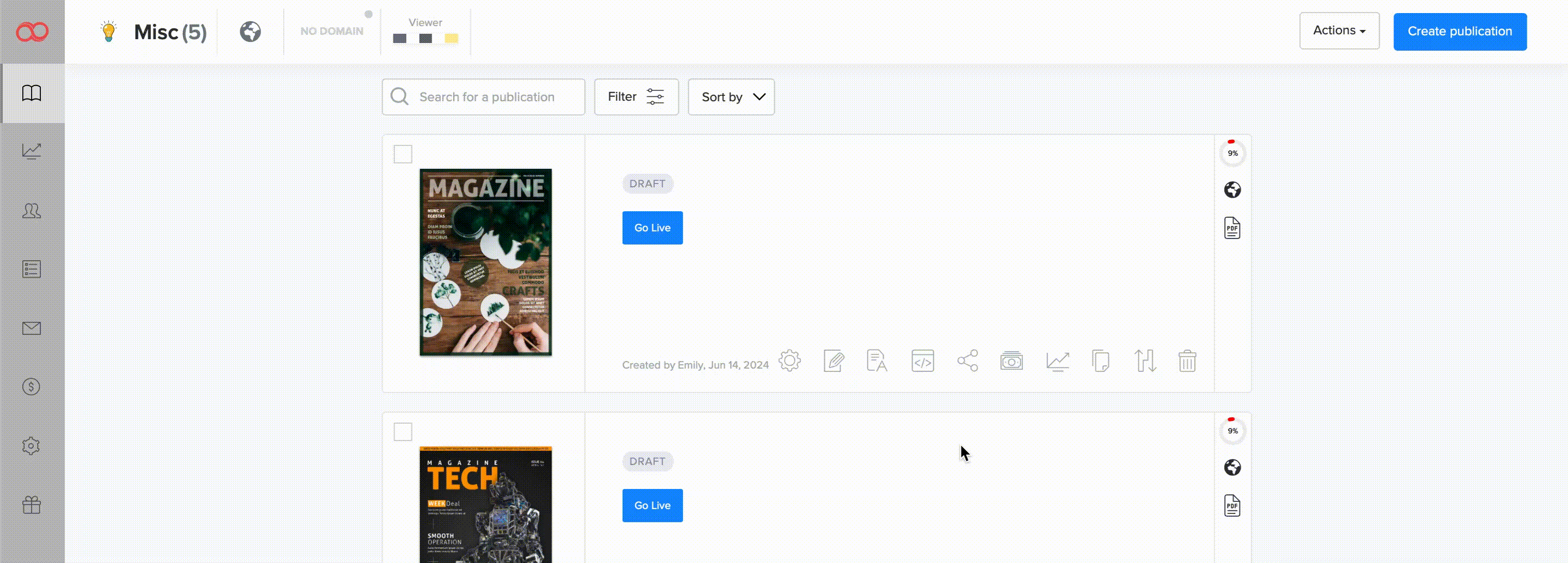
Task: Download PDF of the Magazine publication
Action: coord(1232,228)
